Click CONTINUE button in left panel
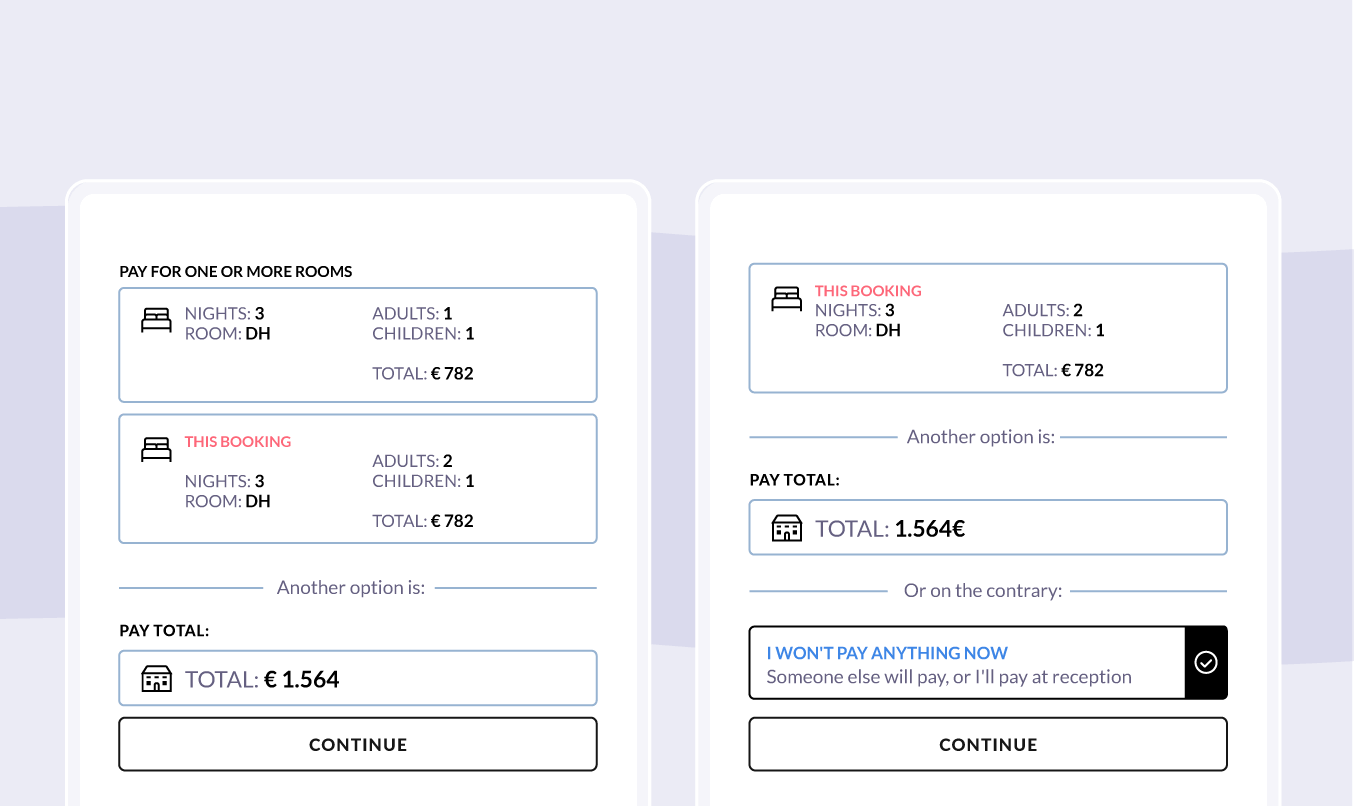Viewport: 1354px width, 806px height. coord(358,744)
